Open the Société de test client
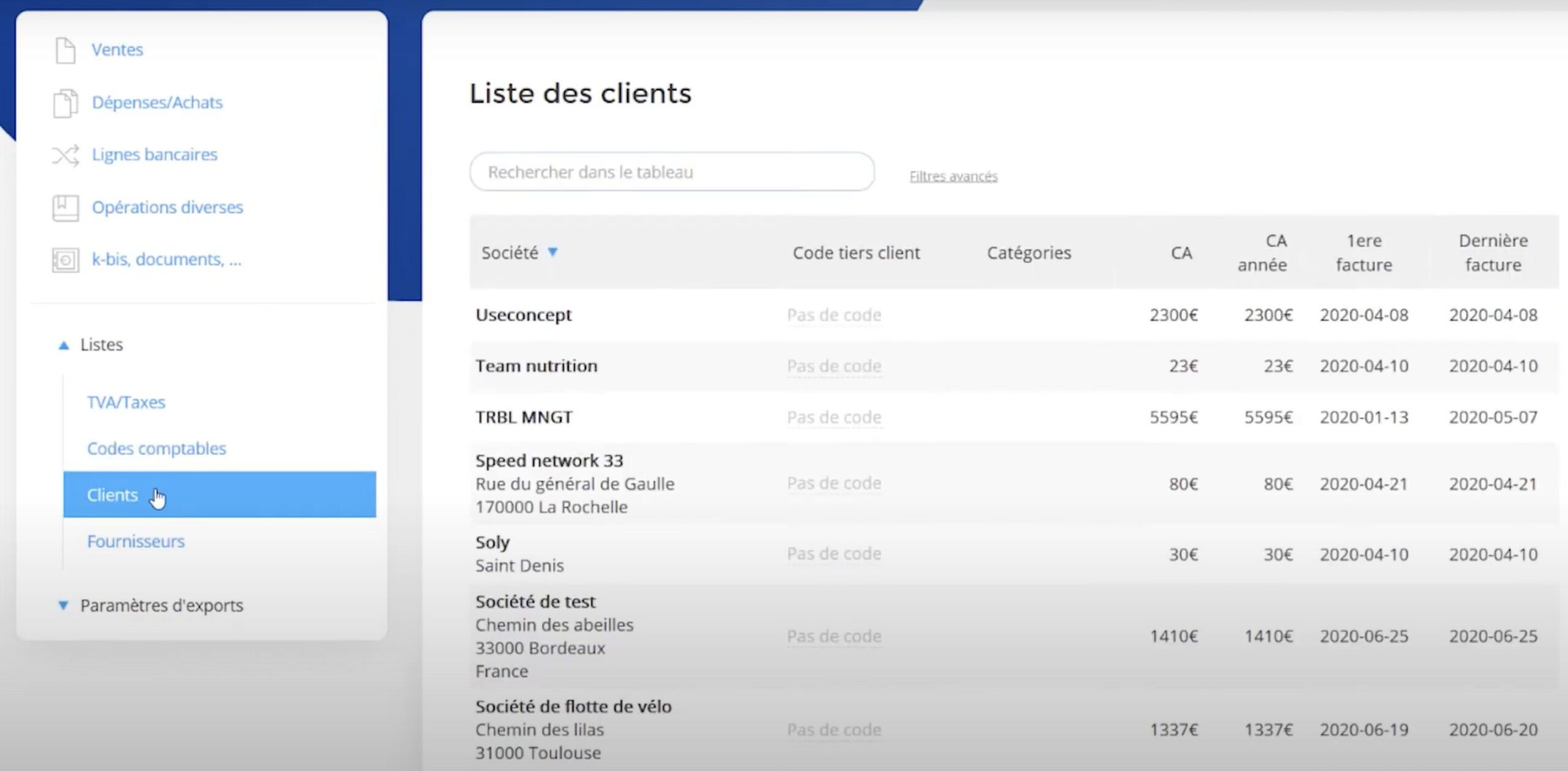1568x771 pixels. 535,602
